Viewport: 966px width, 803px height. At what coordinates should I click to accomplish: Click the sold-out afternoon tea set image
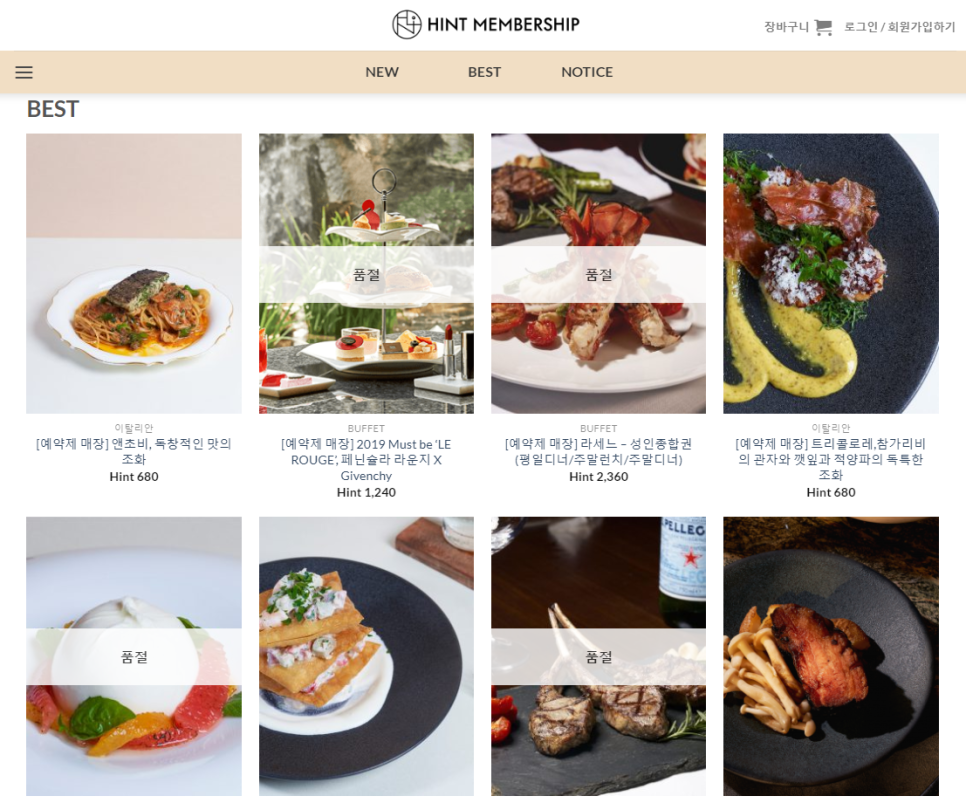click(366, 274)
